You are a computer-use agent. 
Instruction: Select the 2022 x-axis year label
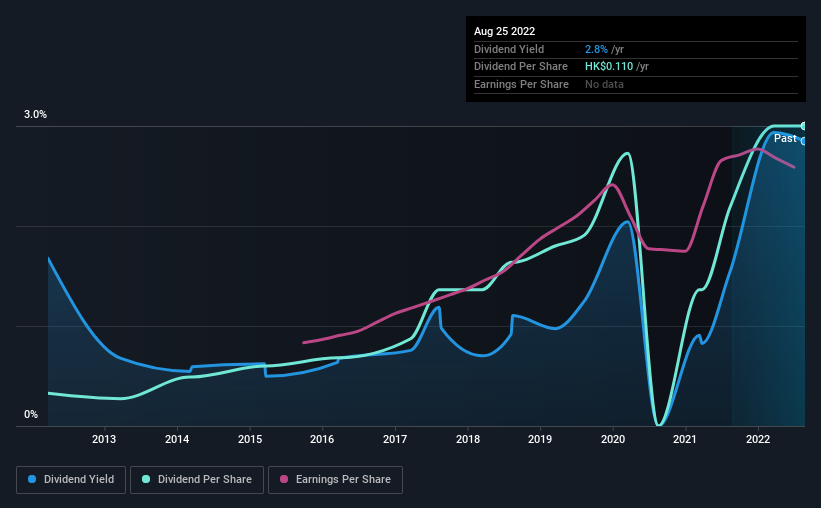758,439
